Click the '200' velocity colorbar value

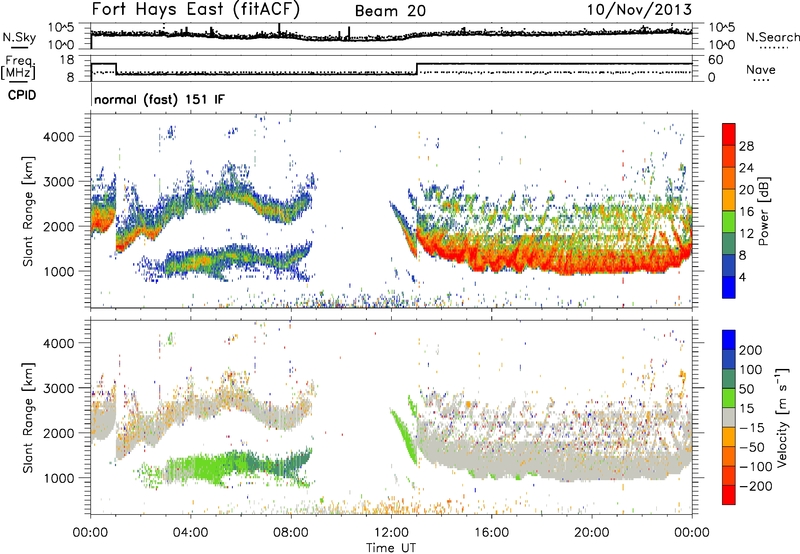751,350
